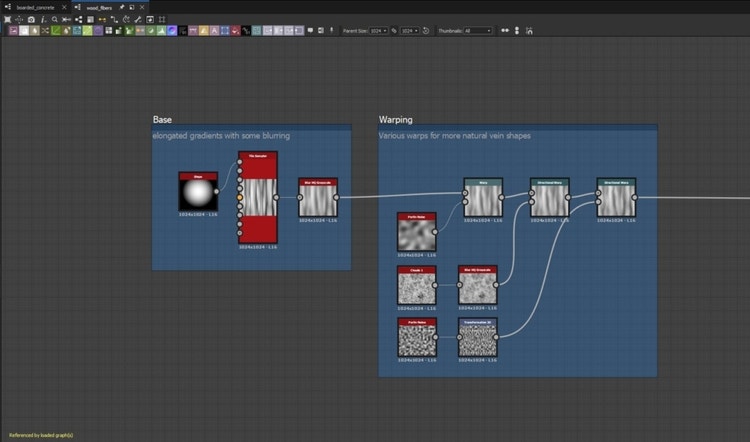Click the info 'i' icon in toolbar

click(x=42, y=19)
